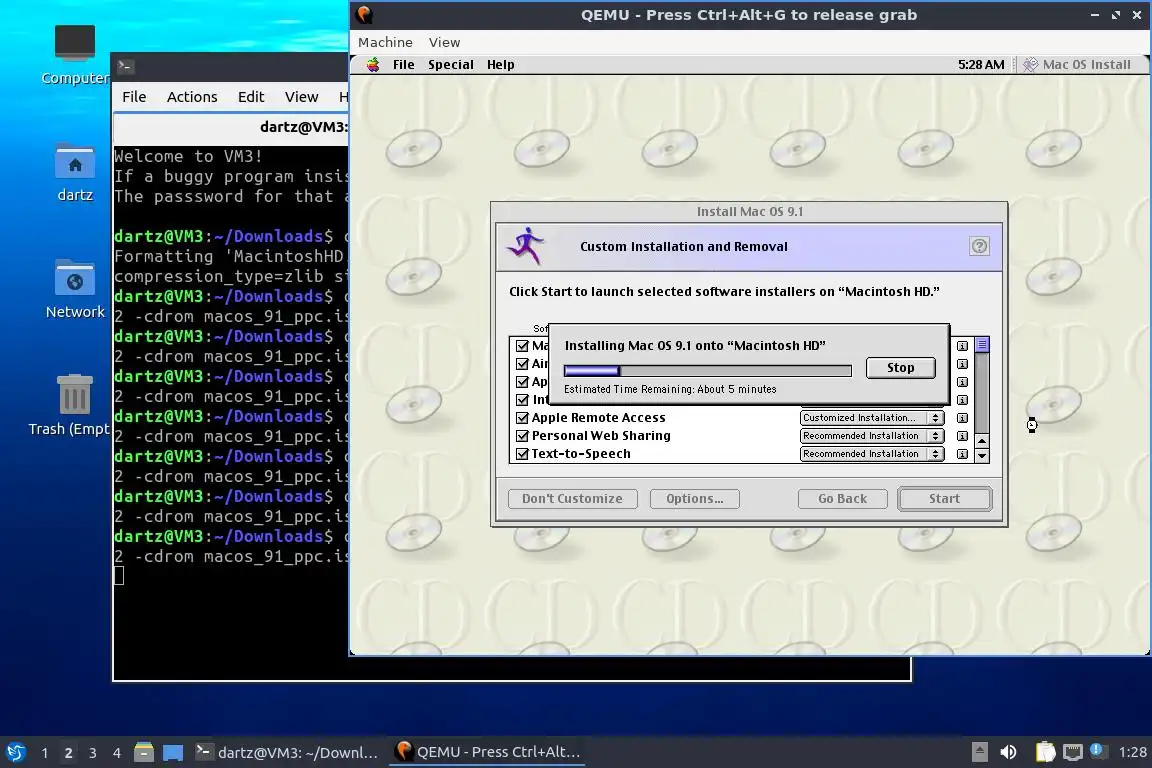Click the help question mark icon
The image size is (1152, 768).
point(979,246)
